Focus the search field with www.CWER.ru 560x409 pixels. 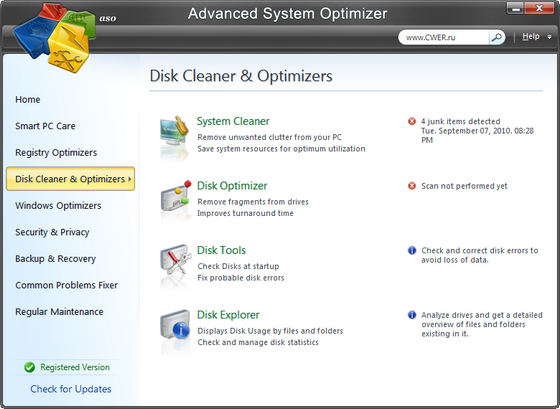[x=444, y=37]
